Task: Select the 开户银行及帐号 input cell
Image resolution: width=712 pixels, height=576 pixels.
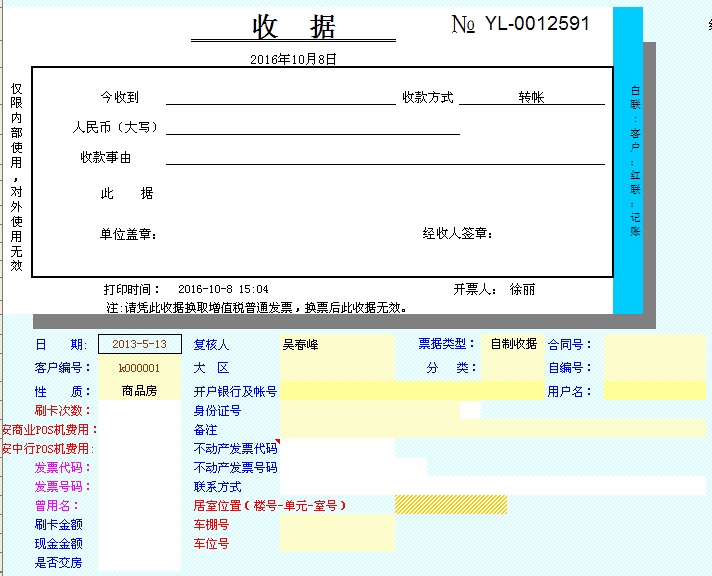Action: [410, 391]
